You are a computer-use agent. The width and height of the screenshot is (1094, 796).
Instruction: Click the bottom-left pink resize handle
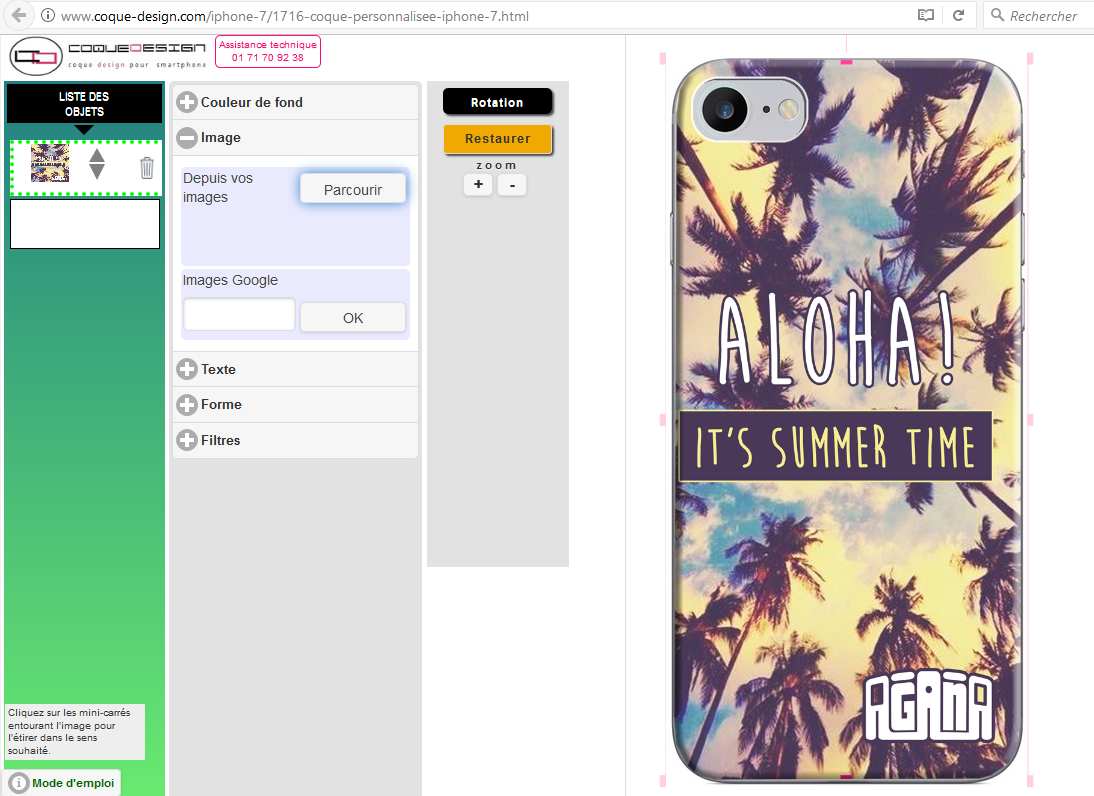(663, 781)
